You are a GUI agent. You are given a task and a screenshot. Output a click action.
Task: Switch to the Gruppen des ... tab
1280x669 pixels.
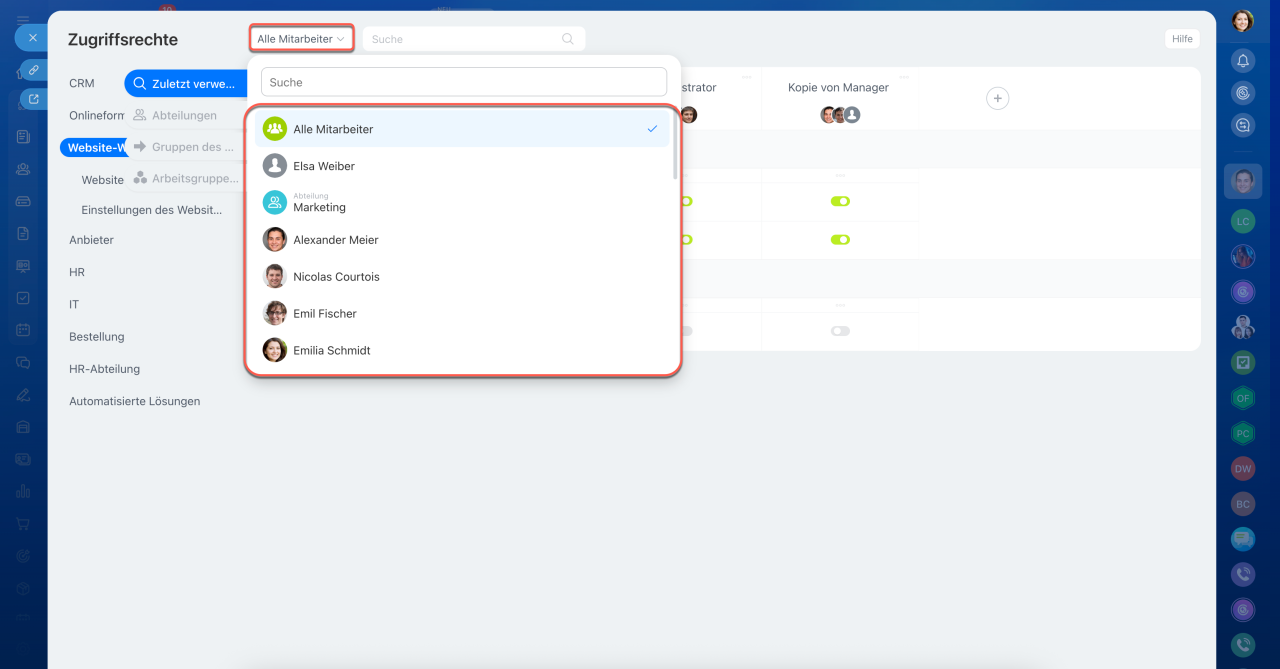point(185,147)
